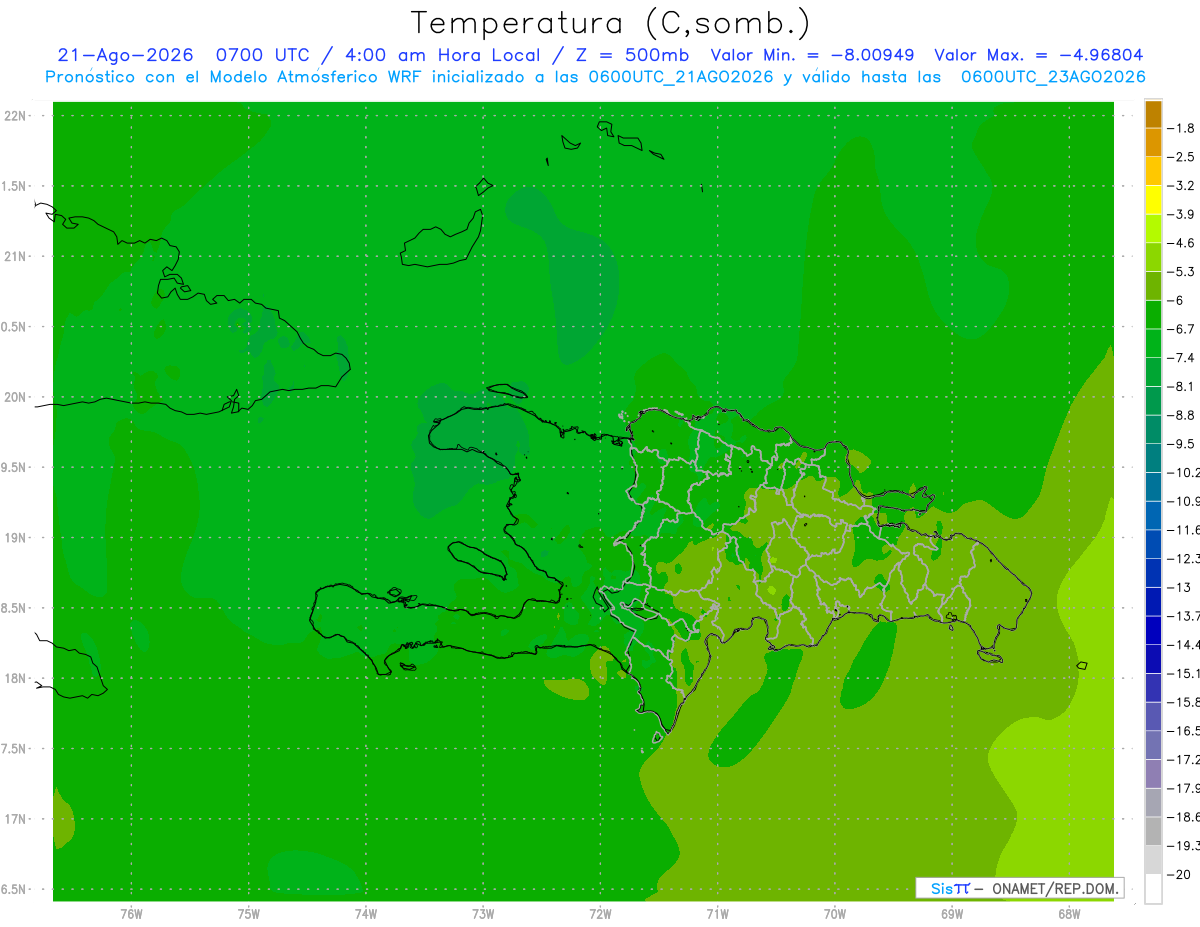Pick the purple legend swatch beside -17.9
Image resolution: width=1200 pixels, height=927 pixels.
(x=1153, y=774)
